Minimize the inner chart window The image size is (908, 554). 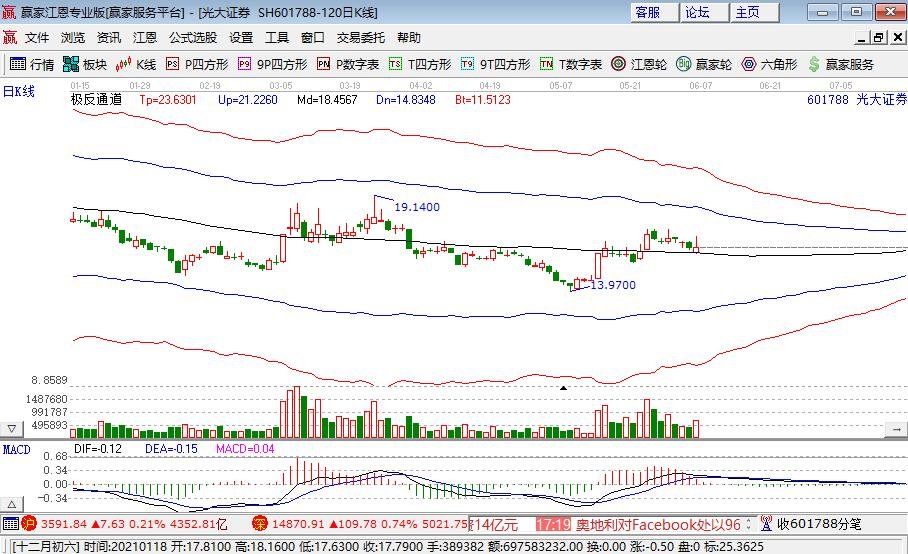862,38
